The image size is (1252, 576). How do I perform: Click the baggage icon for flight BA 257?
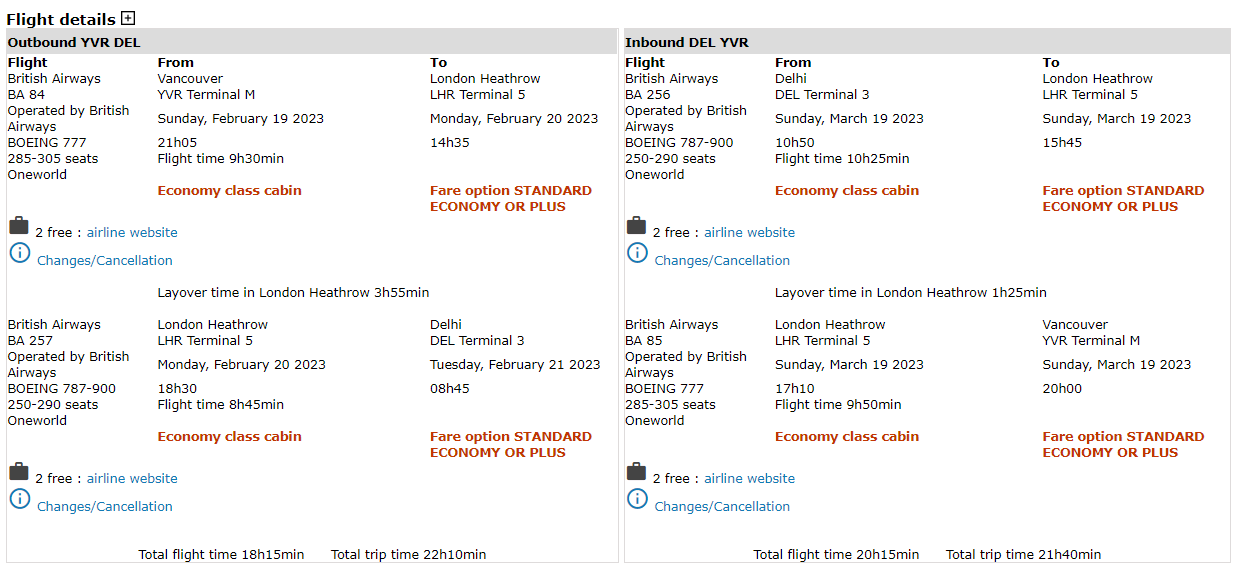[x=19, y=472]
